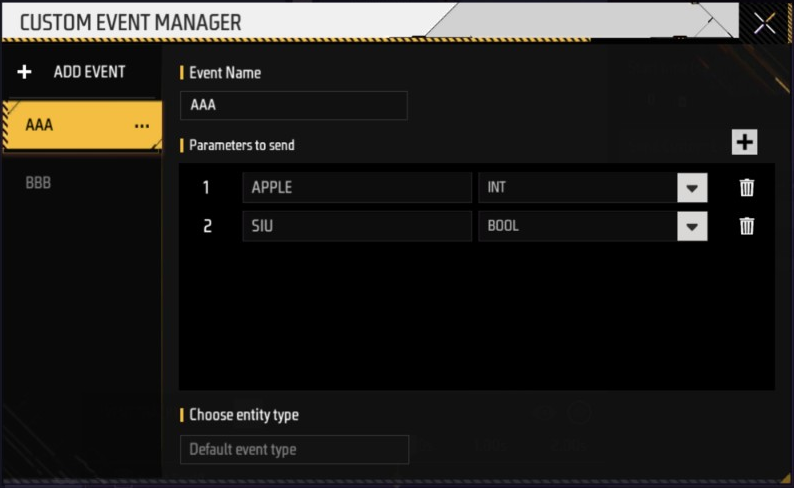Focus the Event Name field containing AAA
Screen dimensions: 794x488
tap(293, 105)
